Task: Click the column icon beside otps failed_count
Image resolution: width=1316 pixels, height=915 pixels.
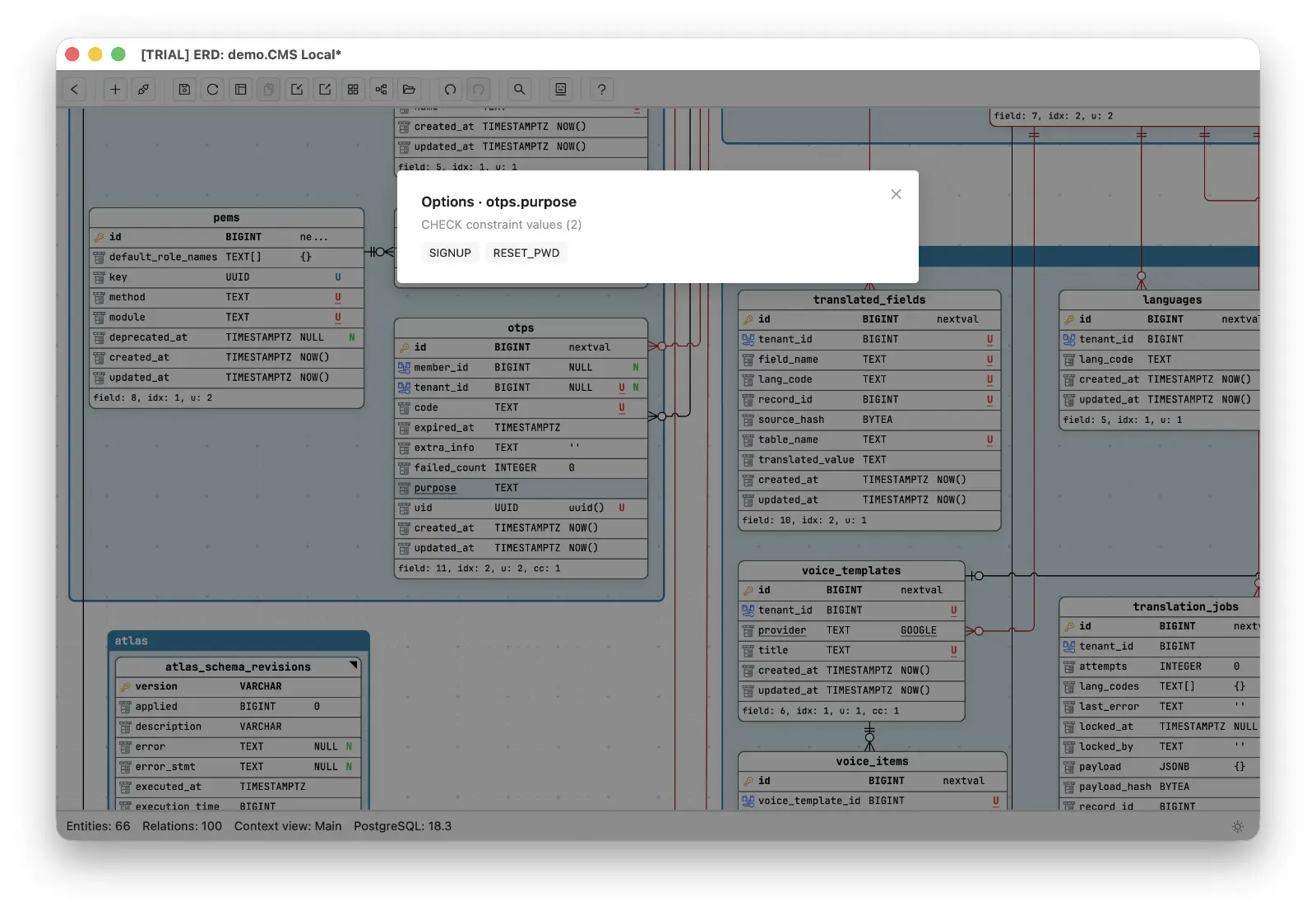Action: click(x=404, y=467)
